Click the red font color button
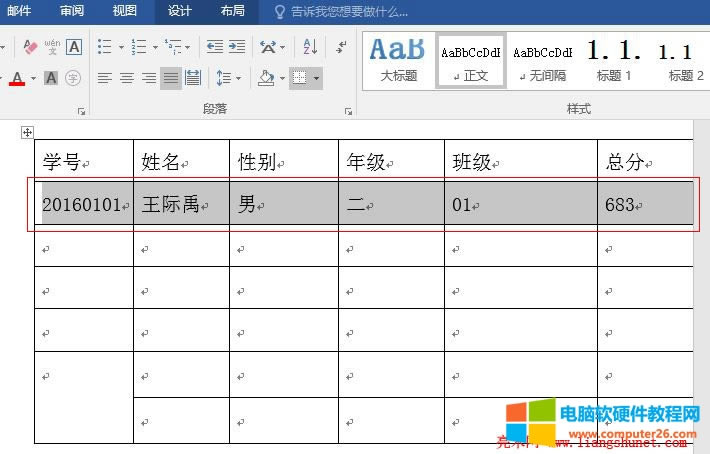Image resolution: width=710 pixels, height=454 pixels. (x=17, y=78)
